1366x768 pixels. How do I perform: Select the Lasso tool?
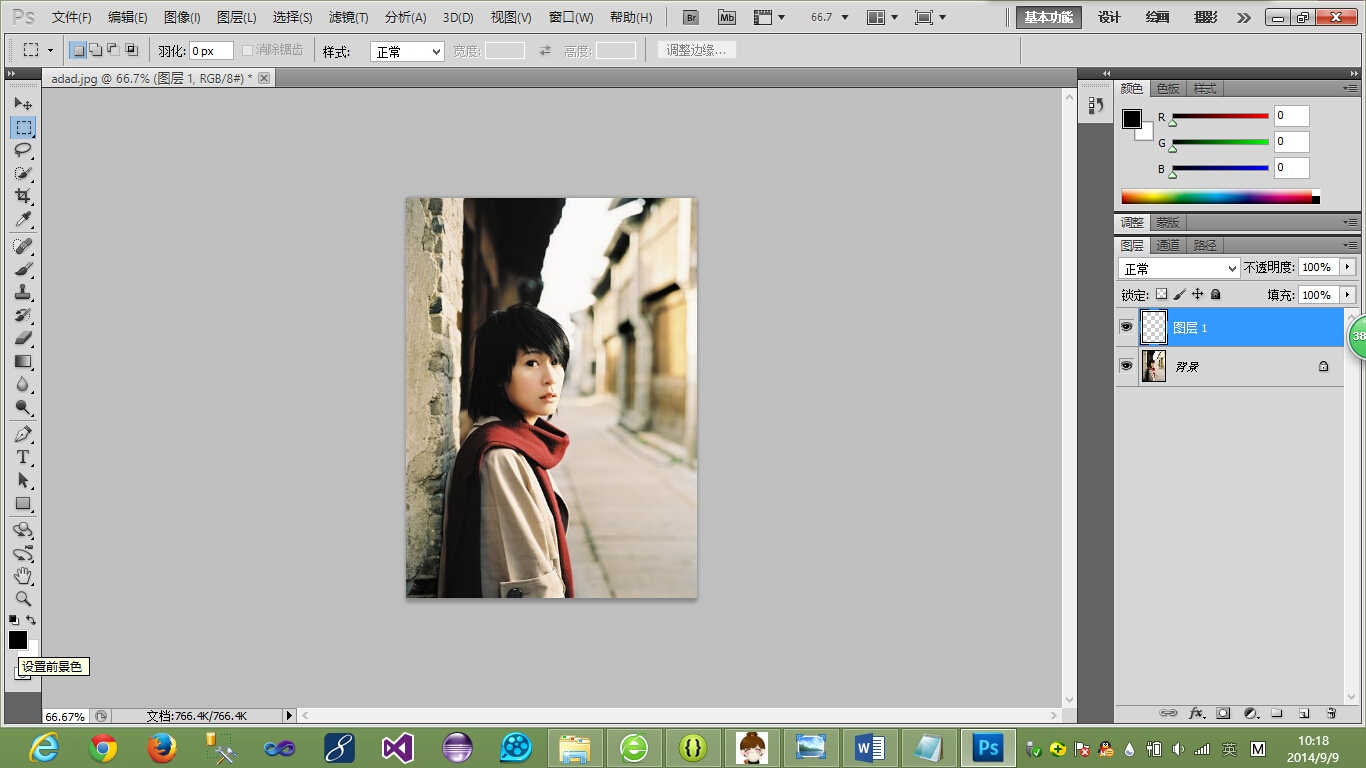click(x=23, y=150)
